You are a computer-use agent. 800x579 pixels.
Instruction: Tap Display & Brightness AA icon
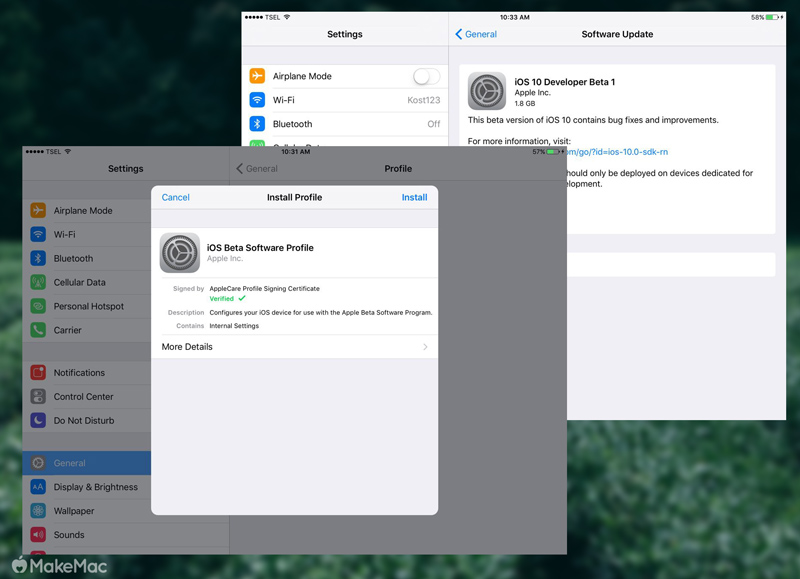tap(38, 487)
